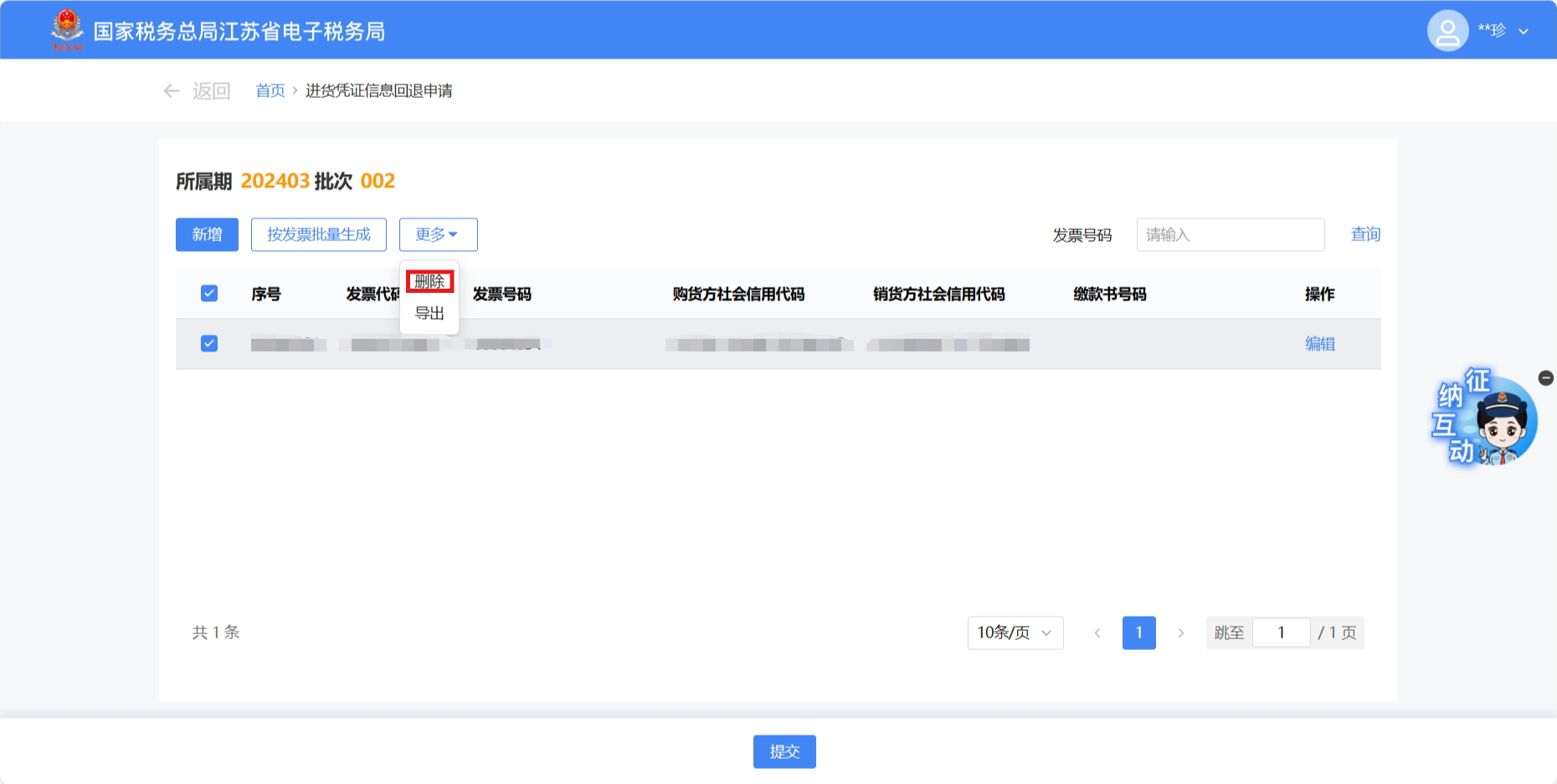Click the tax bureau emblem logo

coord(67,30)
